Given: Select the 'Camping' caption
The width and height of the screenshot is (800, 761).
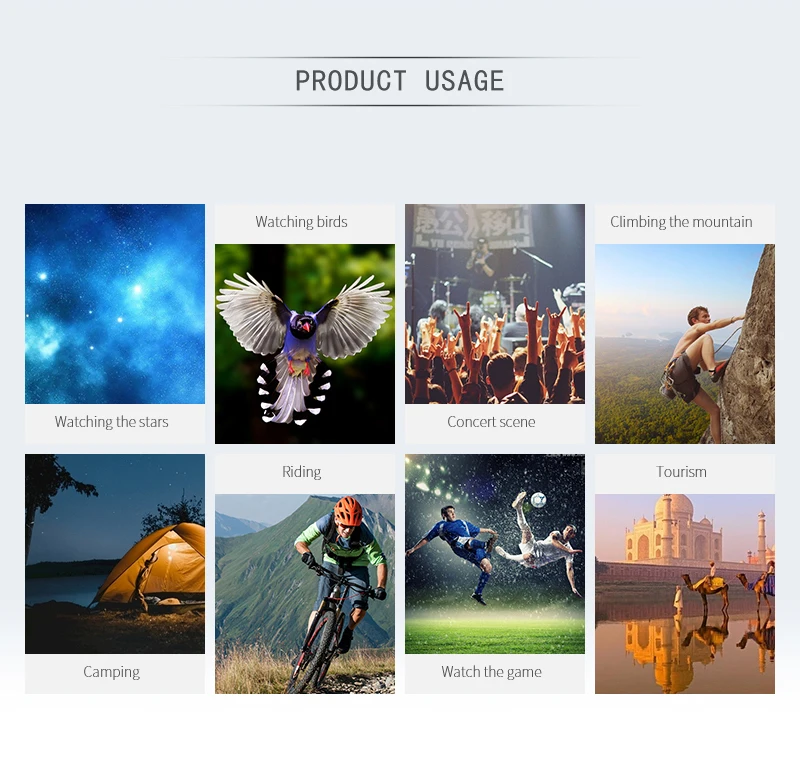Looking at the screenshot, I should 111,672.
